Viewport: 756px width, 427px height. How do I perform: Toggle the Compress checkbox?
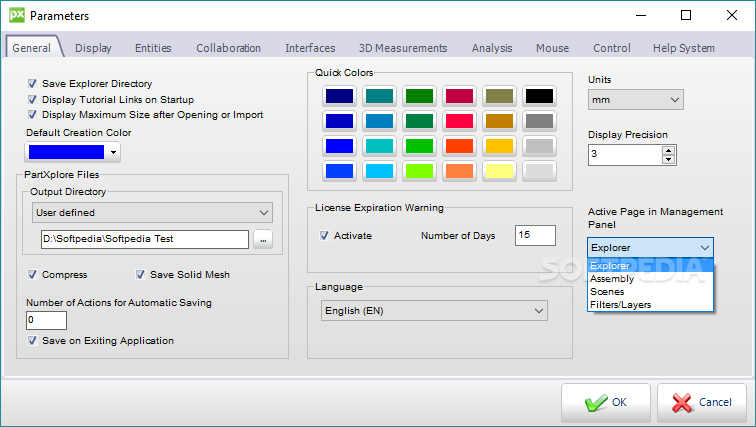[x=32, y=275]
